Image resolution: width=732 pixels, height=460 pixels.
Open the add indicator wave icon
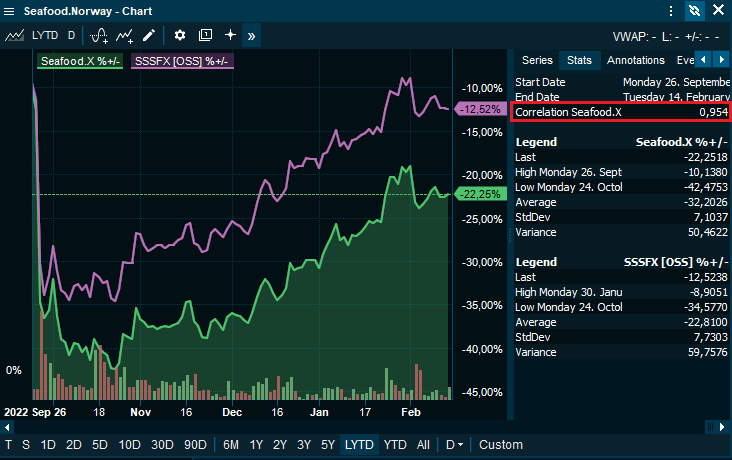99,35
